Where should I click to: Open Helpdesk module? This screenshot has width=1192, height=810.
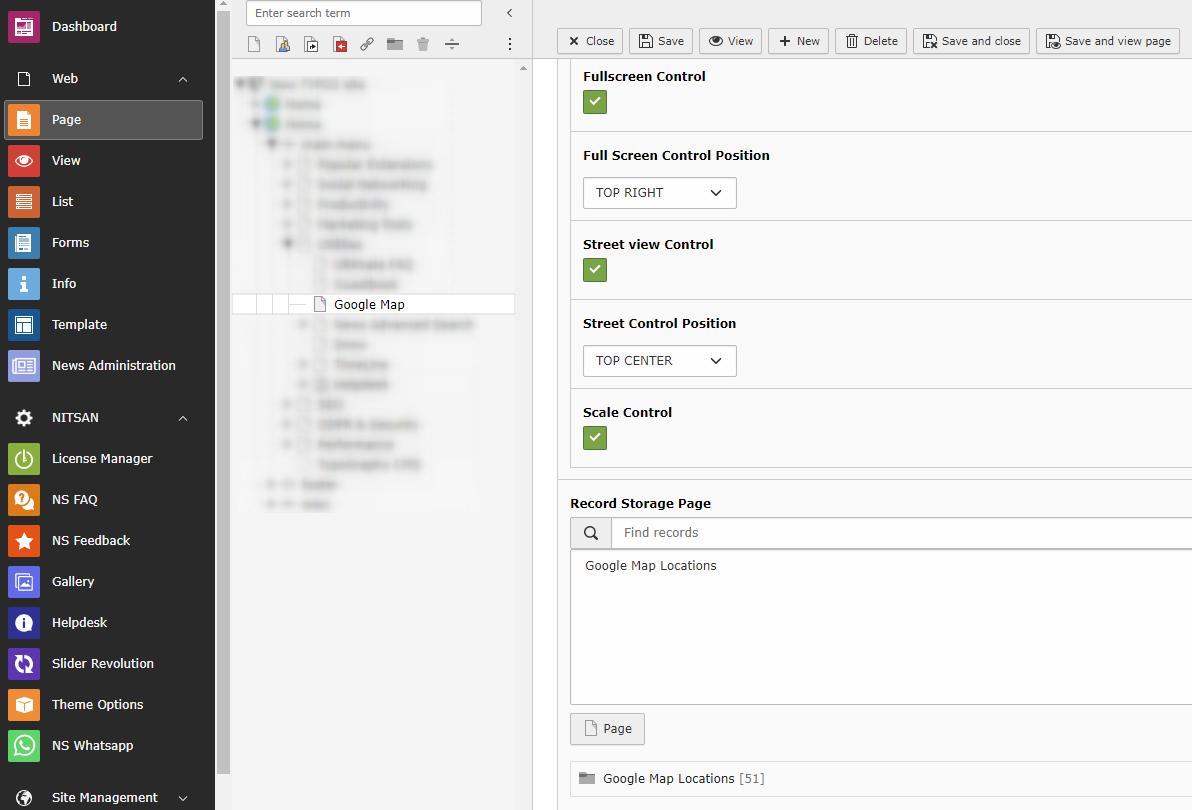(x=103, y=623)
